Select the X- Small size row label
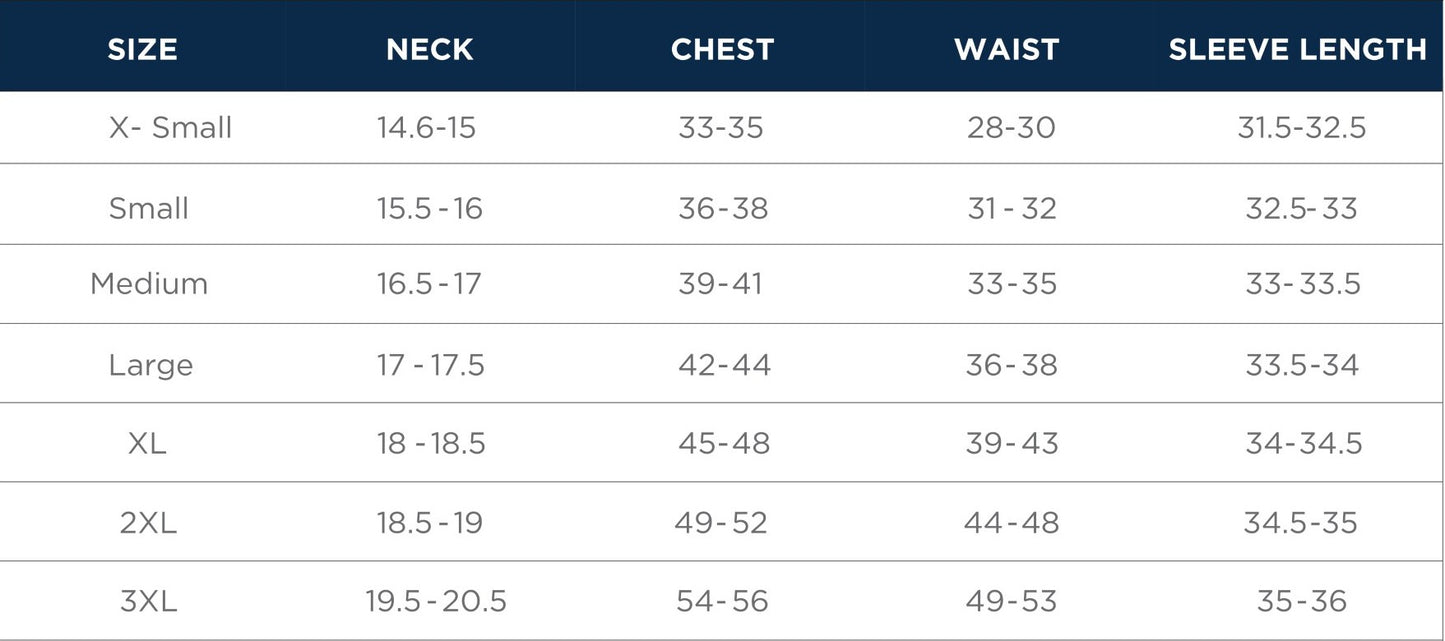1445x641 pixels. click(x=170, y=128)
